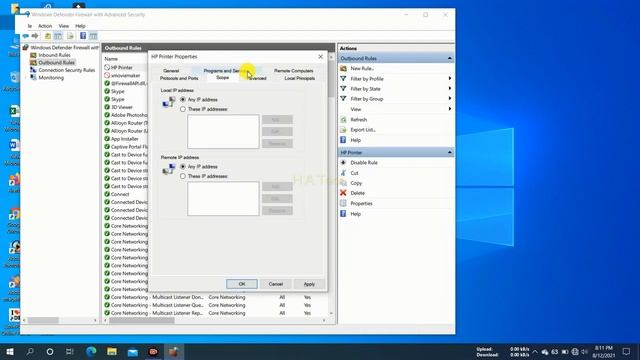Click the Apply button in the dialog
The image size is (640, 360).
(x=309, y=284)
